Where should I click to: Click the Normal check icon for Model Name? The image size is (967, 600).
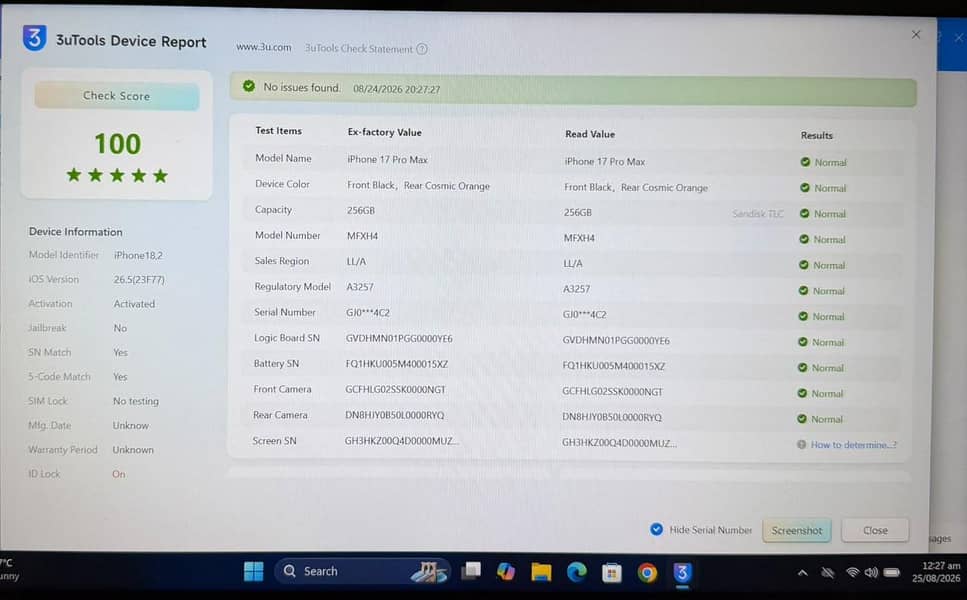point(805,162)
